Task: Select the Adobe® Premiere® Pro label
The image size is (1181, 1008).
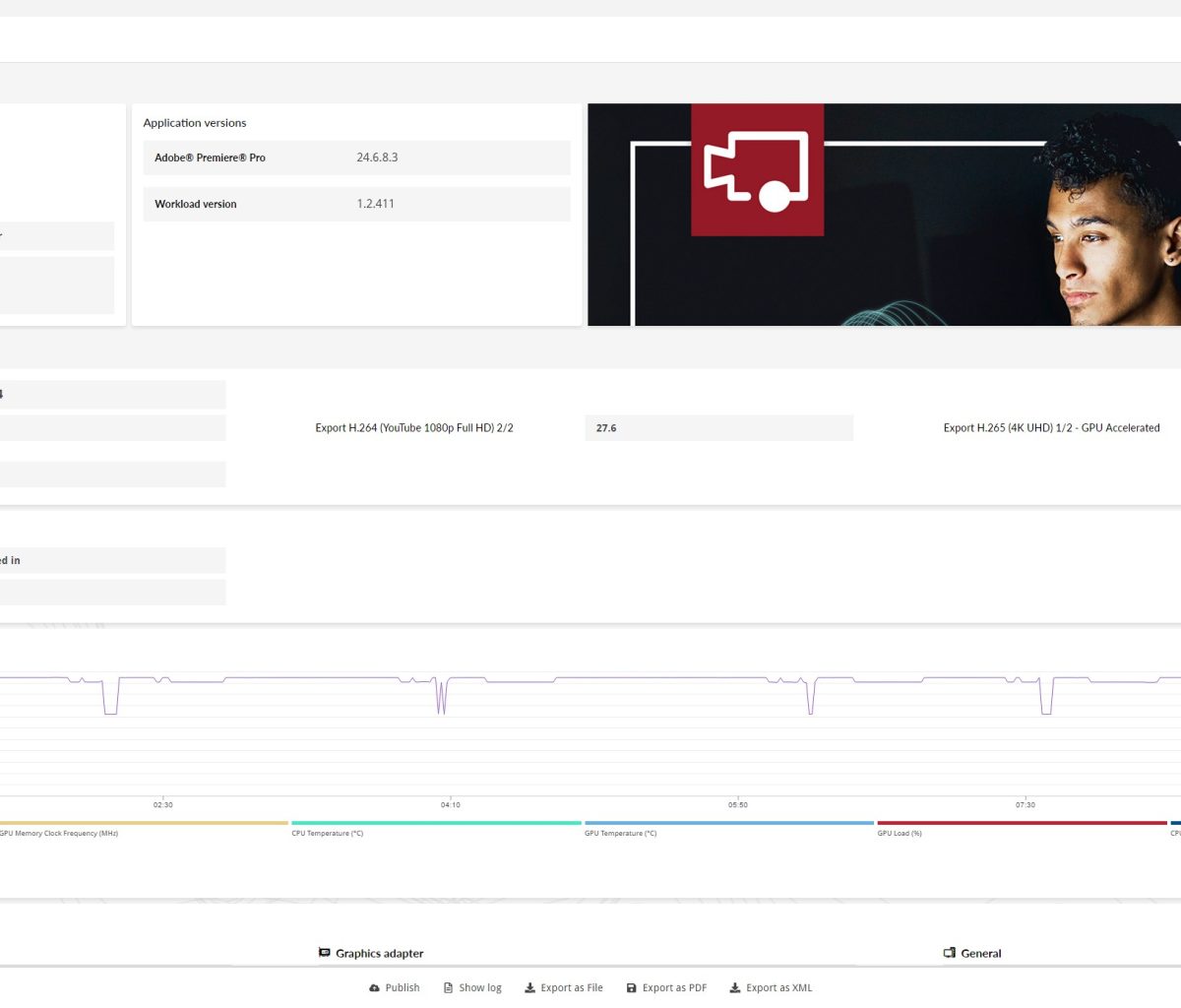Action: click(x=210, y=157)
